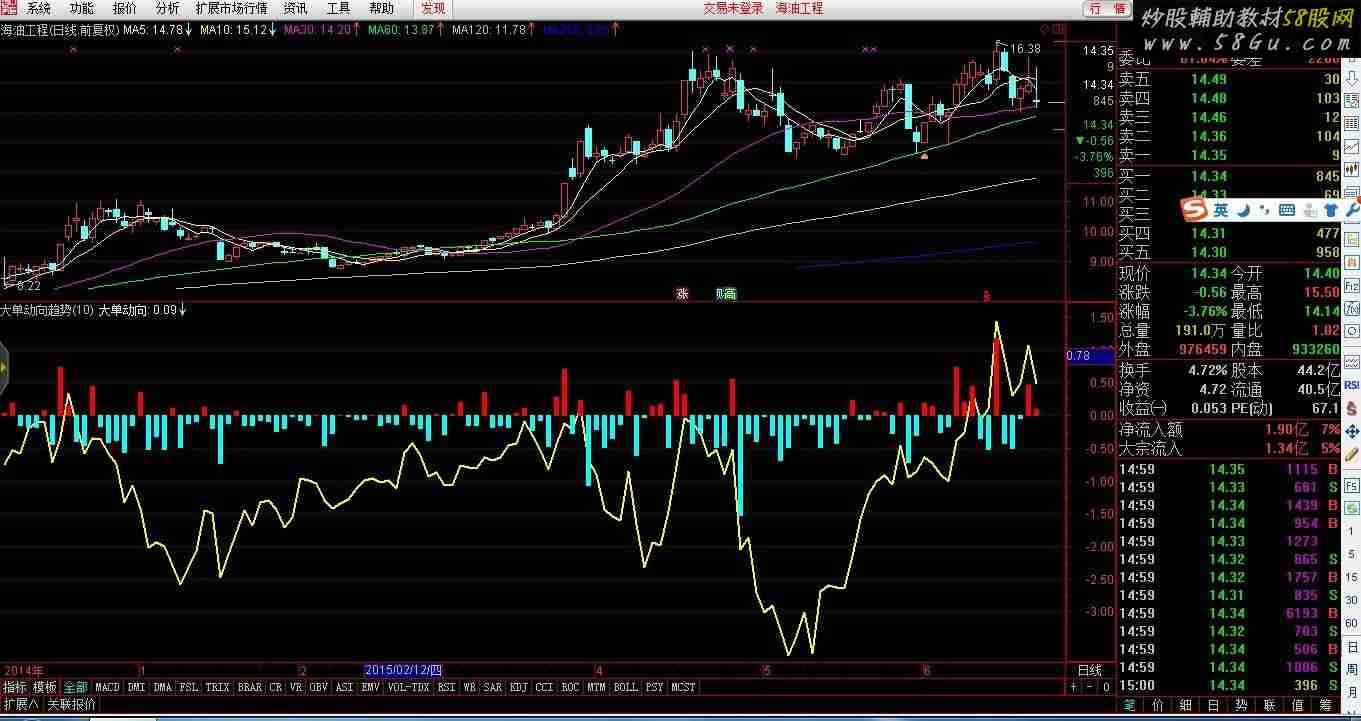The image size is (1361, 721).
Task: Select the BOLL indicator
Action: (626, 687)
